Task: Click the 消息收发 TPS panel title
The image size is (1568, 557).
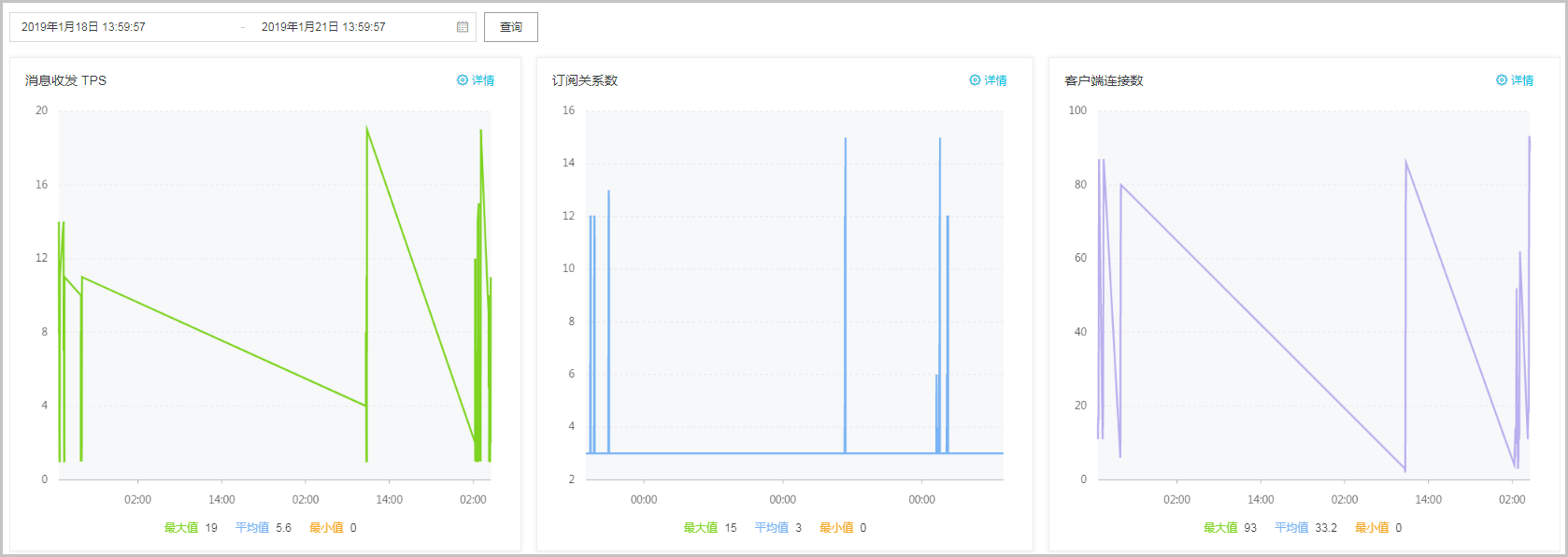Action: click(65, 80)
